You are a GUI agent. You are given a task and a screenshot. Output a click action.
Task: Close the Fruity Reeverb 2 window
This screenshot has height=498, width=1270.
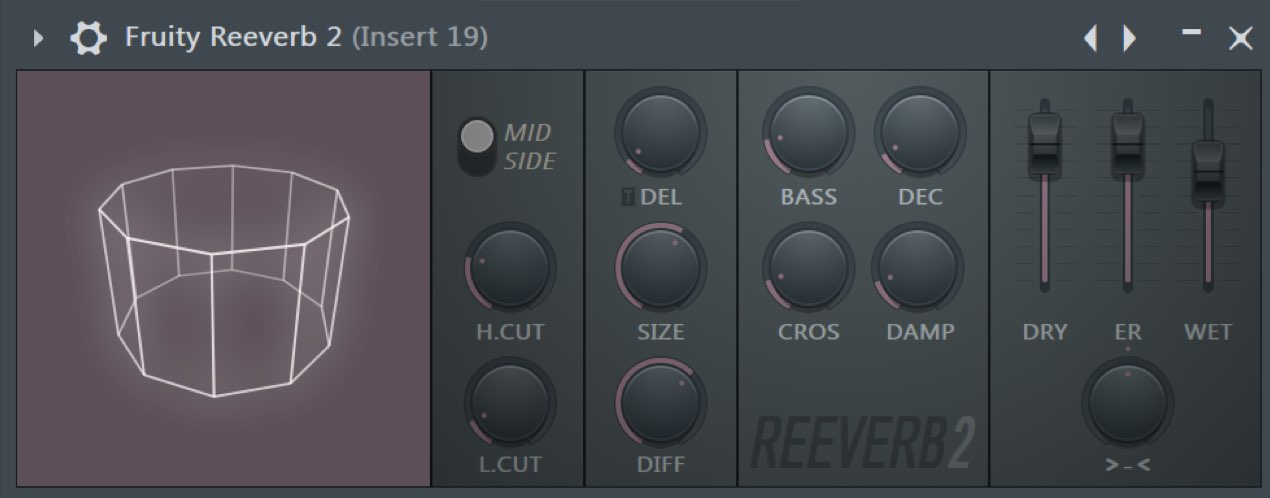1240,38
